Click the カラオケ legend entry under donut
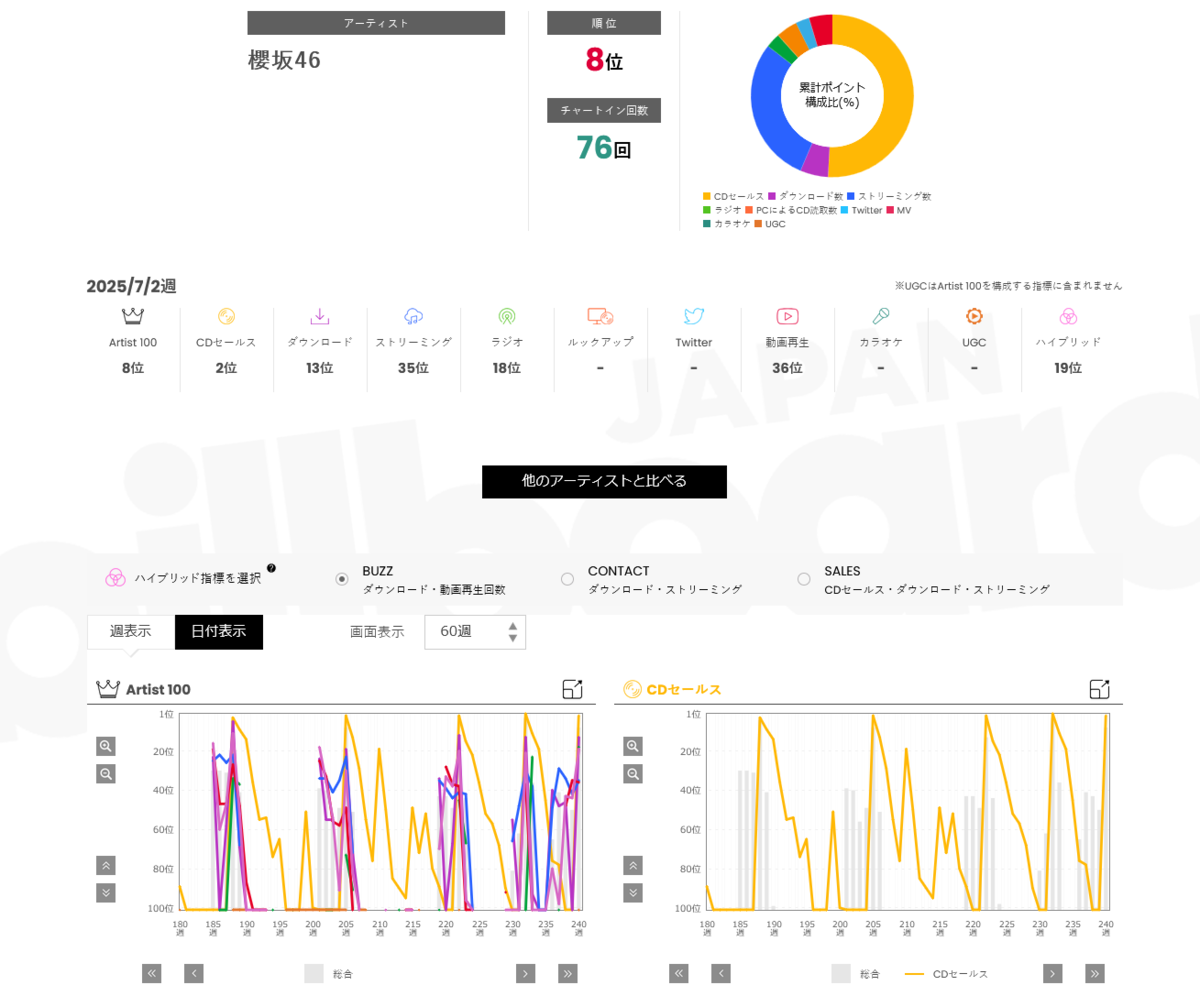Screen dimensions: 1200x985 [727, 224]
